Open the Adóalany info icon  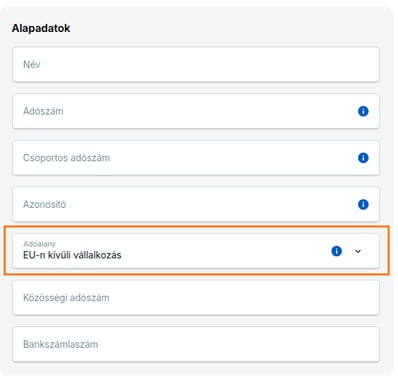(x=336, y=251)
